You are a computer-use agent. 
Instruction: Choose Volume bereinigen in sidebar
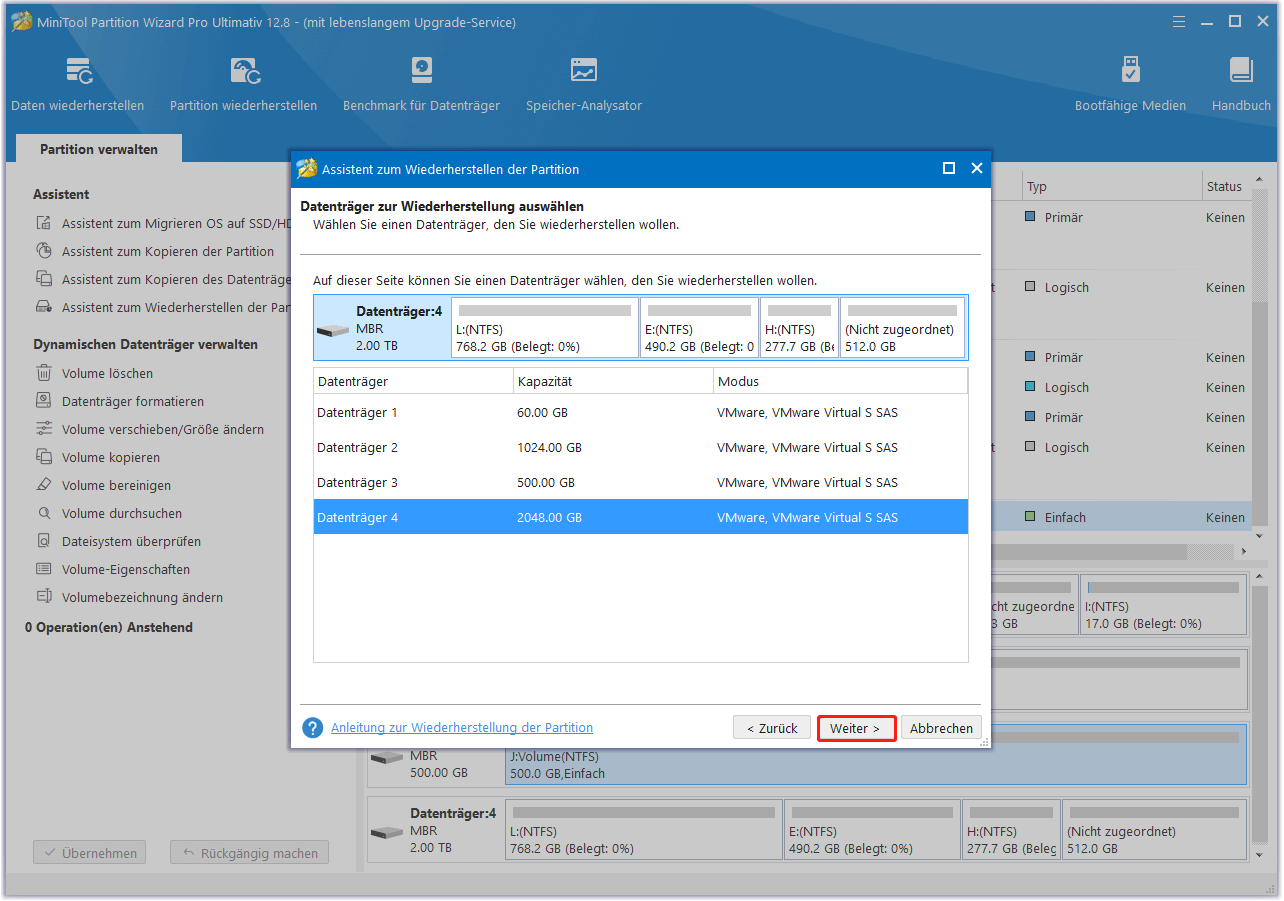click(104, 486)
